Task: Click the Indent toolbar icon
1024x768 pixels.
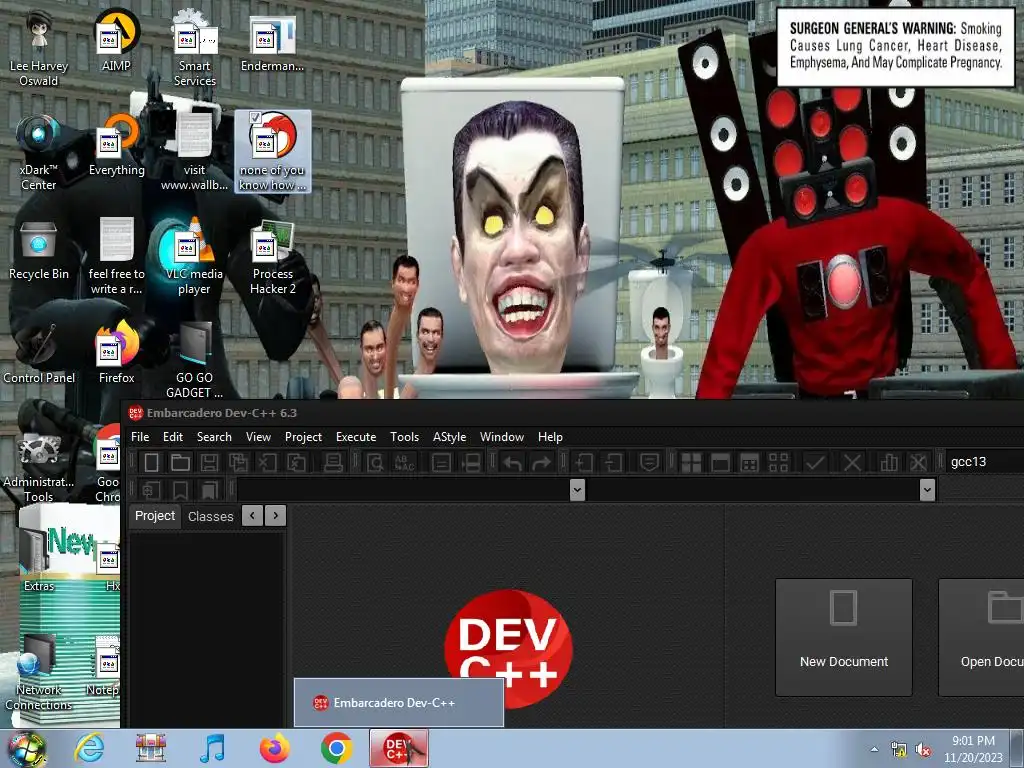Action: pos(583,462)
